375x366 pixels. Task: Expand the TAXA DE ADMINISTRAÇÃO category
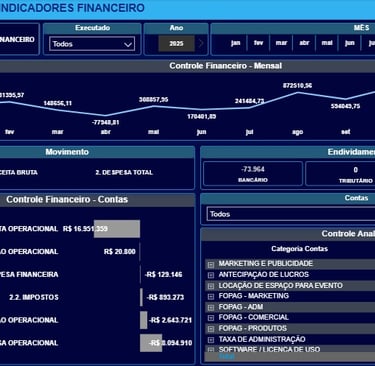pyautogui.click(x=211, y=340)
